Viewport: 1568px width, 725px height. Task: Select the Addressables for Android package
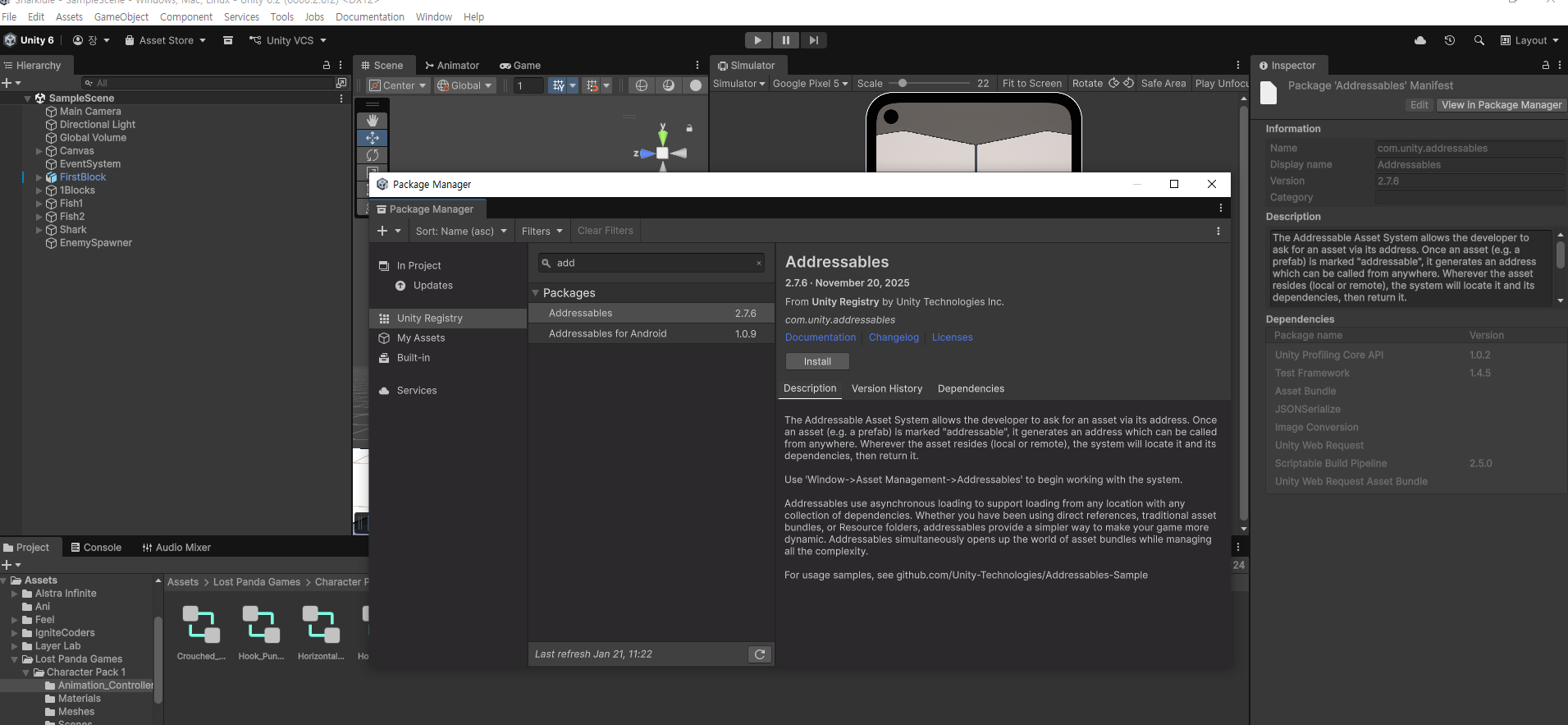(x=651, y=334)
